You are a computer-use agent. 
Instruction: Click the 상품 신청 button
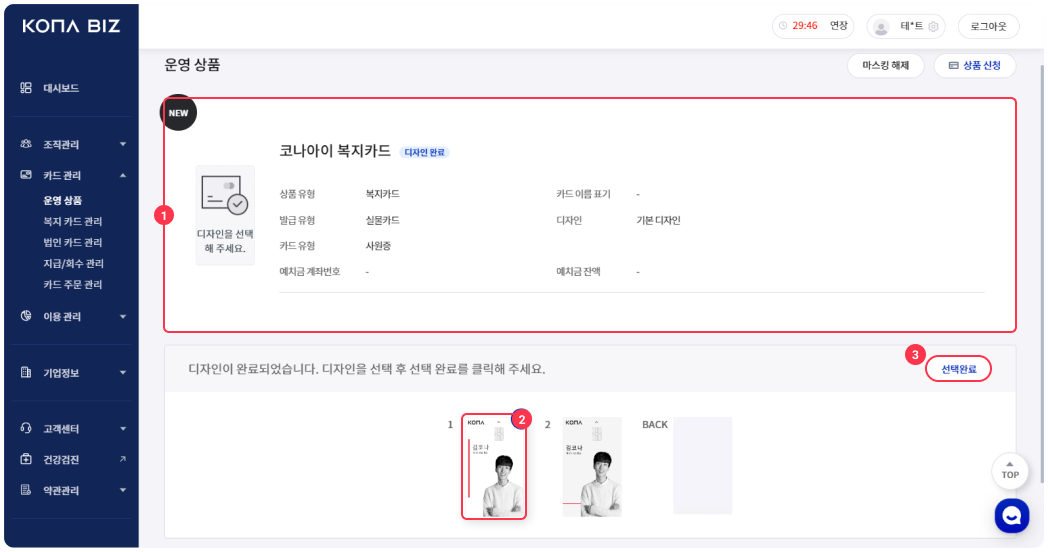click(x=974, y=65)
